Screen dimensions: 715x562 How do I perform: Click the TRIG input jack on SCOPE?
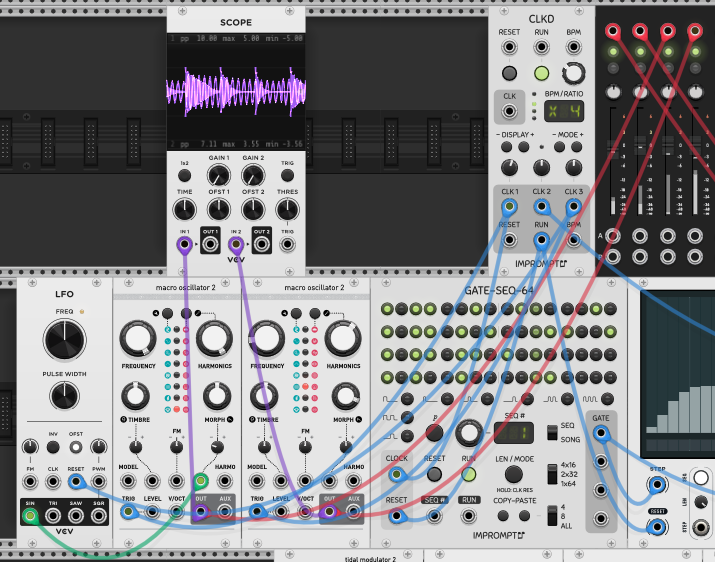coord(287,245)
